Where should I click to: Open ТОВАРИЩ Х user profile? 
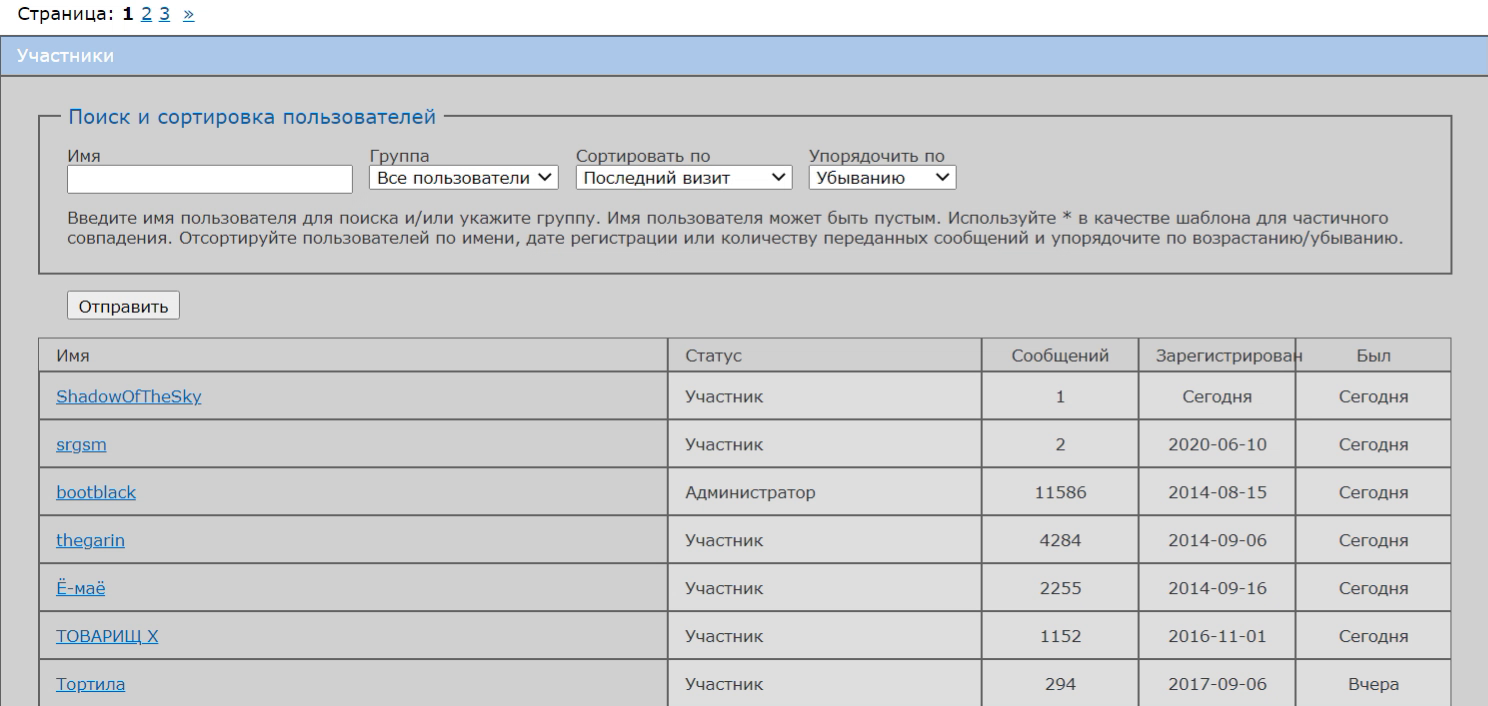(x=107, y=637)
